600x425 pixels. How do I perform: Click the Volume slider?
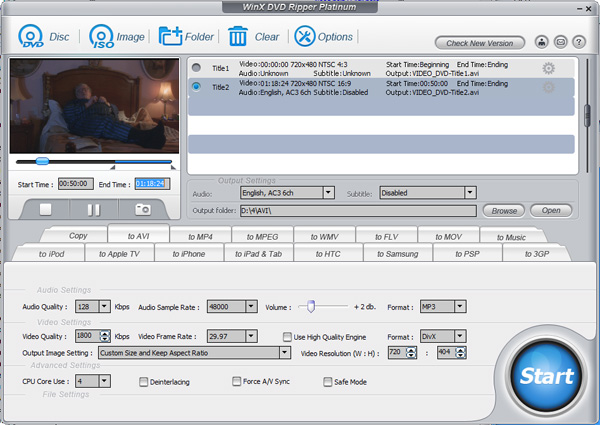pos(313,306)
